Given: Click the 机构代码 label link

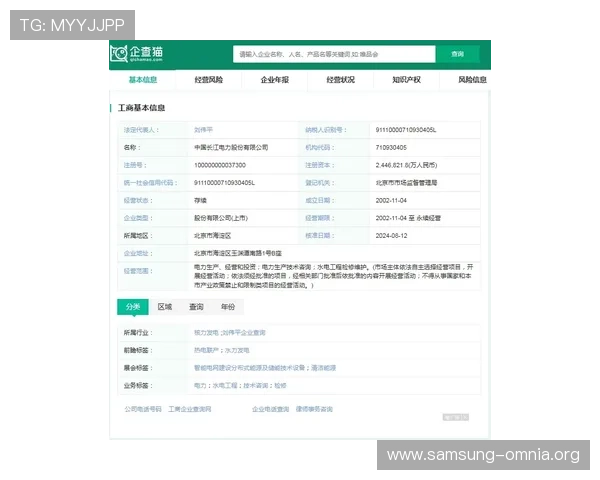Looking at the screenshot, I should [x=320, y=147].
